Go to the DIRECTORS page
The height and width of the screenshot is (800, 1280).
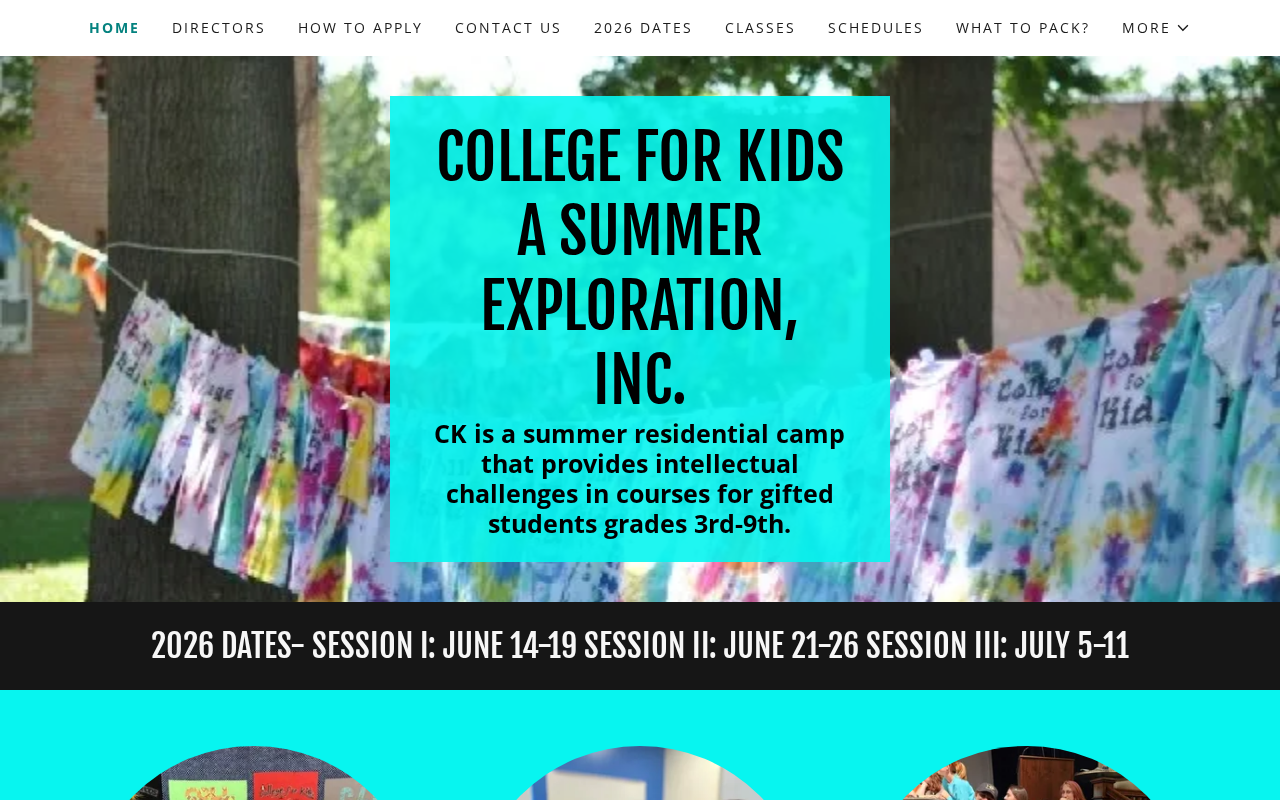click(219, 28)
